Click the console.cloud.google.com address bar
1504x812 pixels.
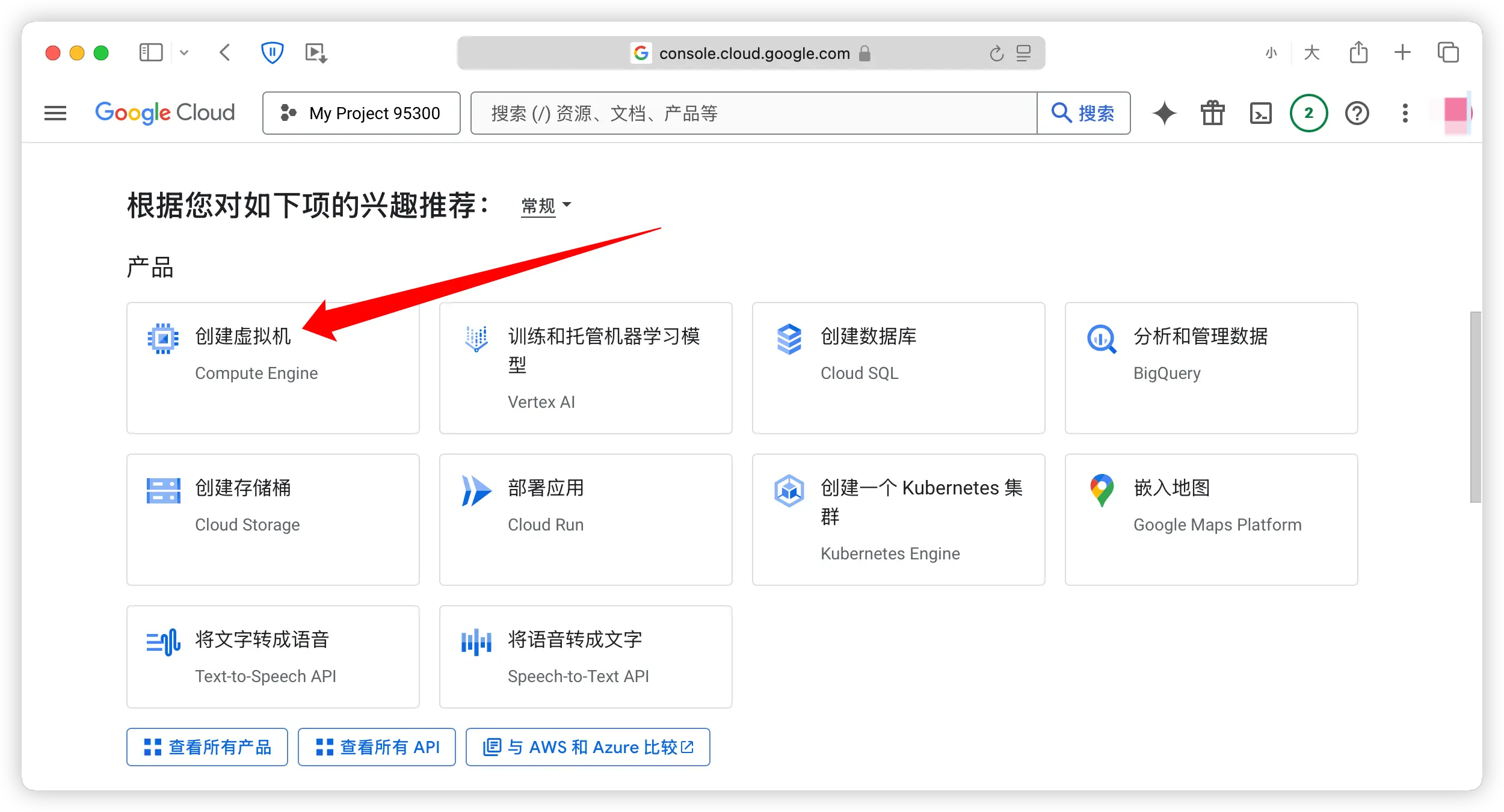point(750,53)
